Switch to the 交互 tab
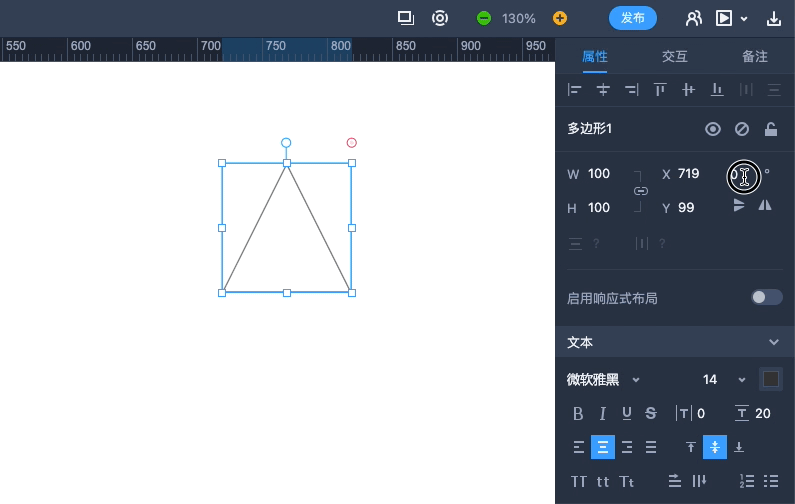 click(675, 57)
